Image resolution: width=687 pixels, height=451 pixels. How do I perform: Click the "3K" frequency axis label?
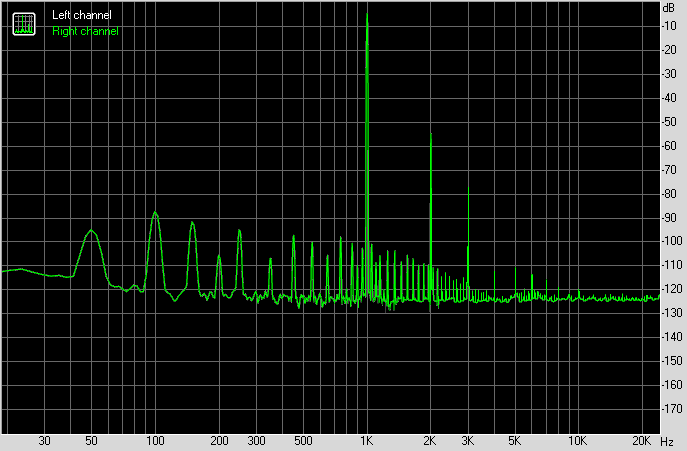[x=467, y=441]
